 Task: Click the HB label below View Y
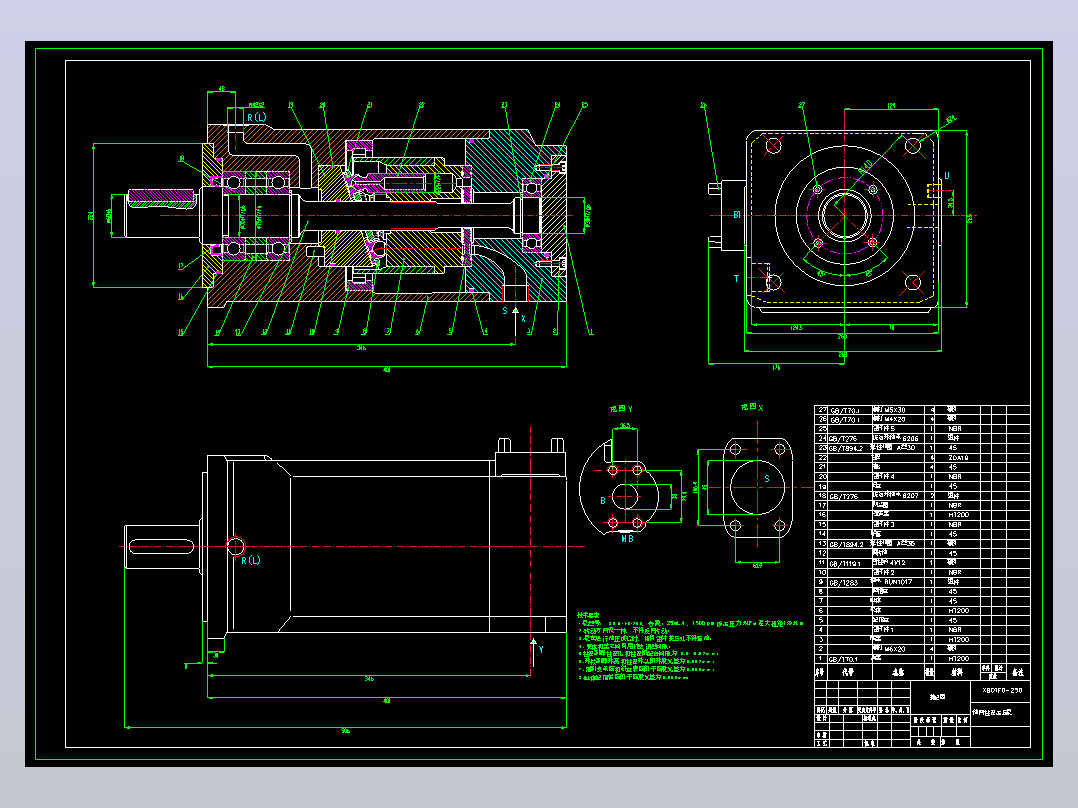pos(628,539)
